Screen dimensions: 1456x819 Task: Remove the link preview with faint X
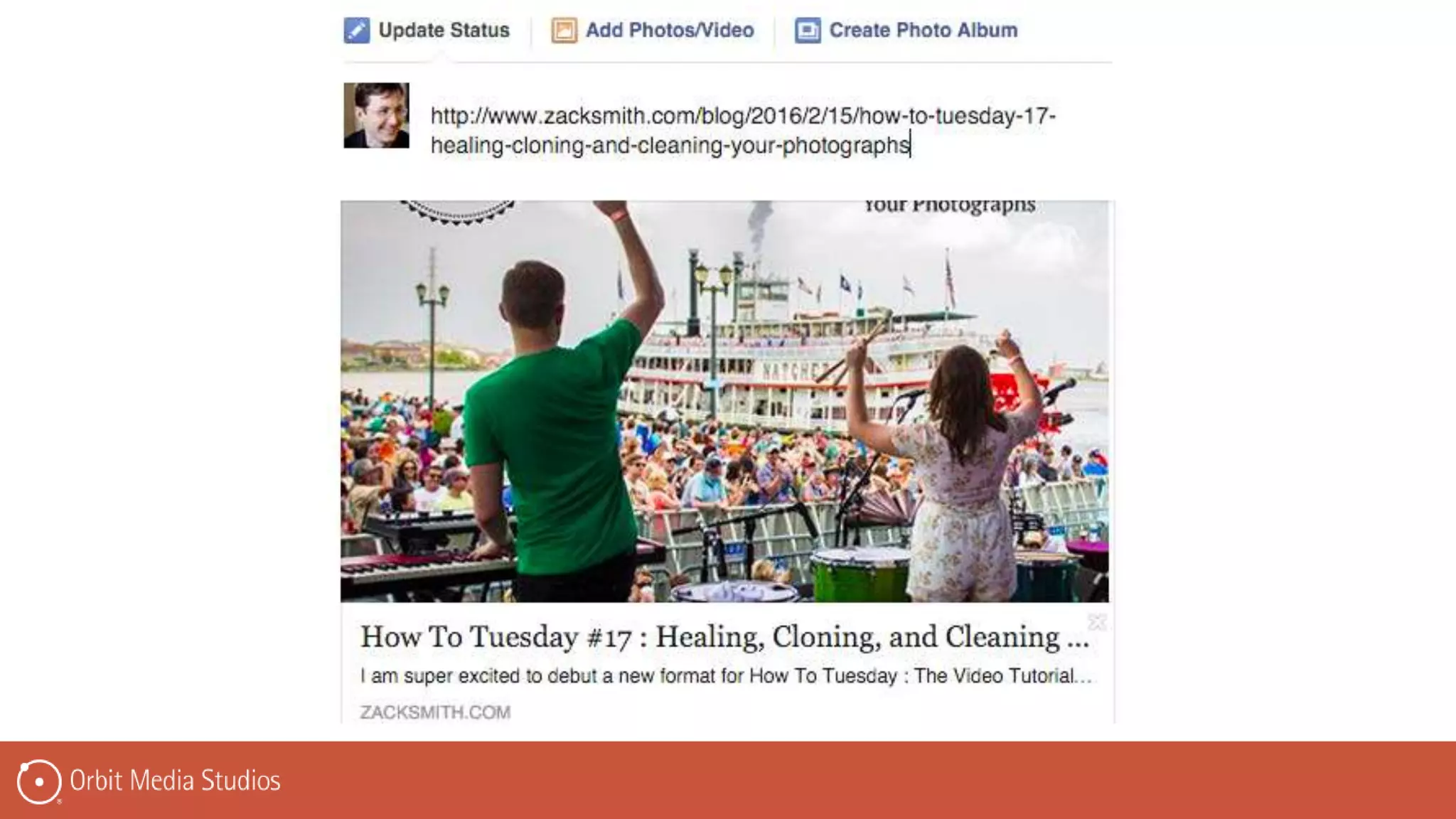(1097, 622)
